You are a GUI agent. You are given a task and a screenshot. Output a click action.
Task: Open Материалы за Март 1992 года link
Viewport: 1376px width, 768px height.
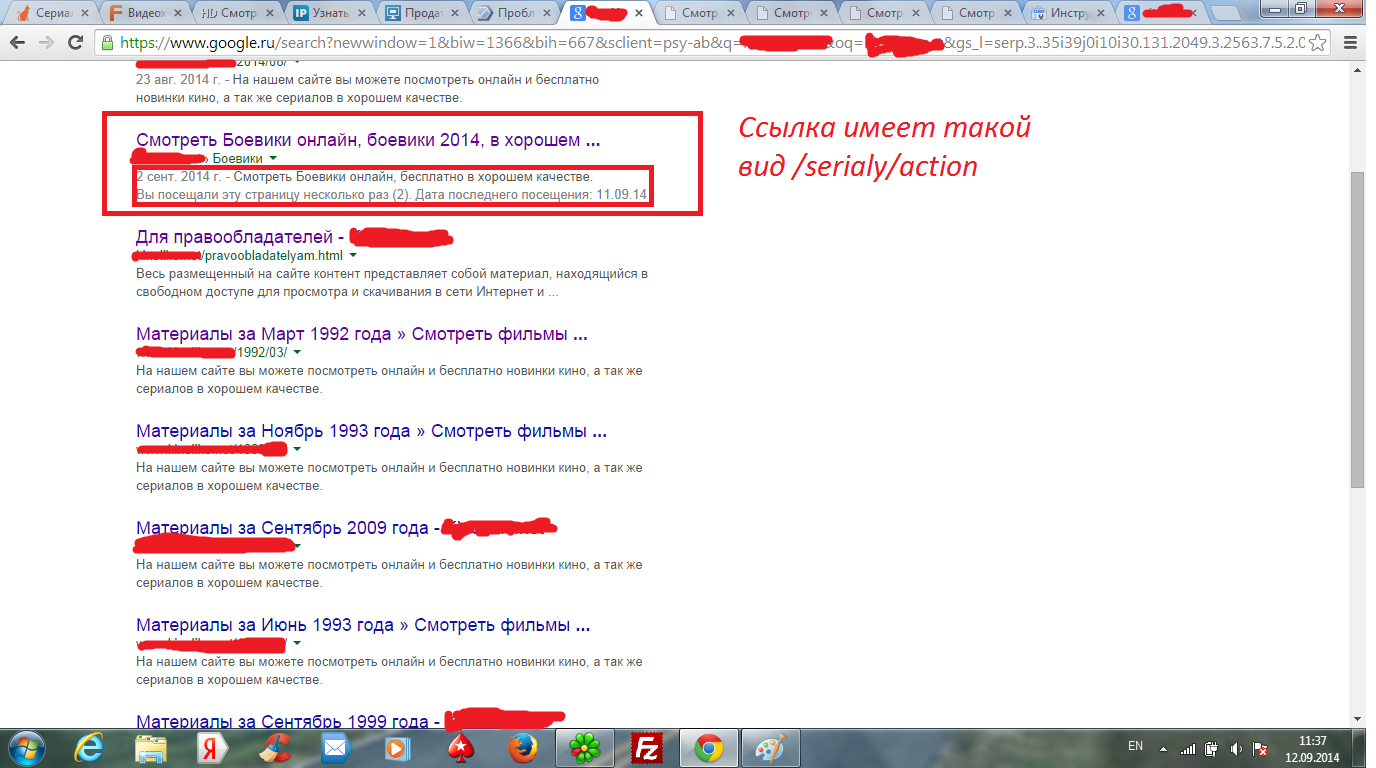coord(361,334)
